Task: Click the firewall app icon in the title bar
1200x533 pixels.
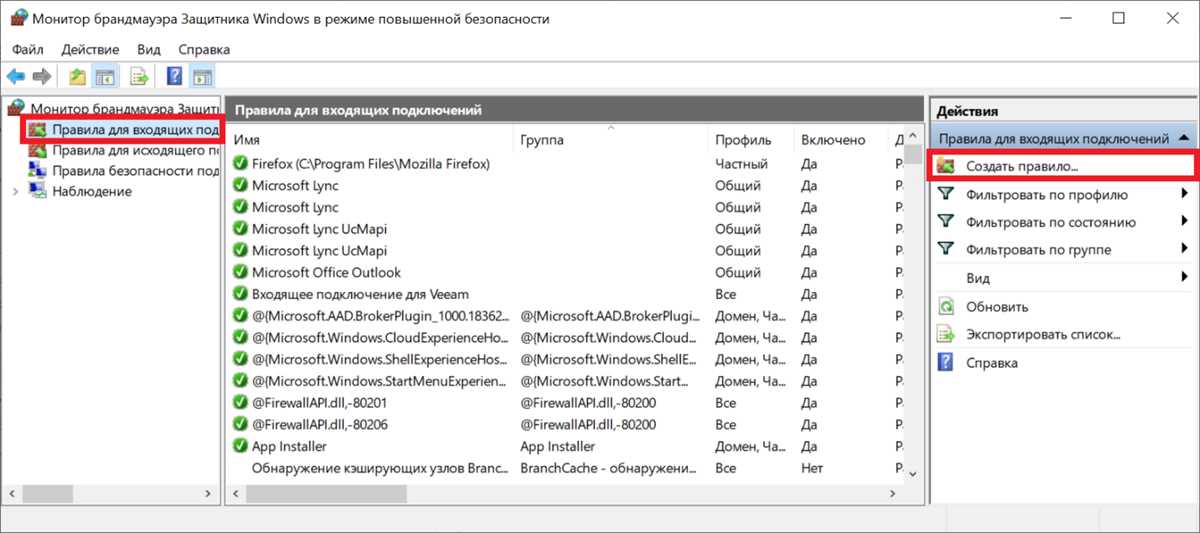Action: (19, 18)
